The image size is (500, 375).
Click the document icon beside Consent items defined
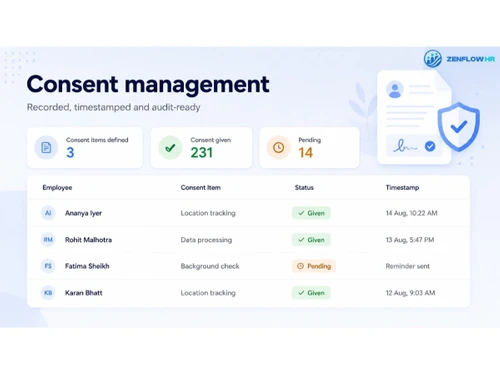coord(46,147)
